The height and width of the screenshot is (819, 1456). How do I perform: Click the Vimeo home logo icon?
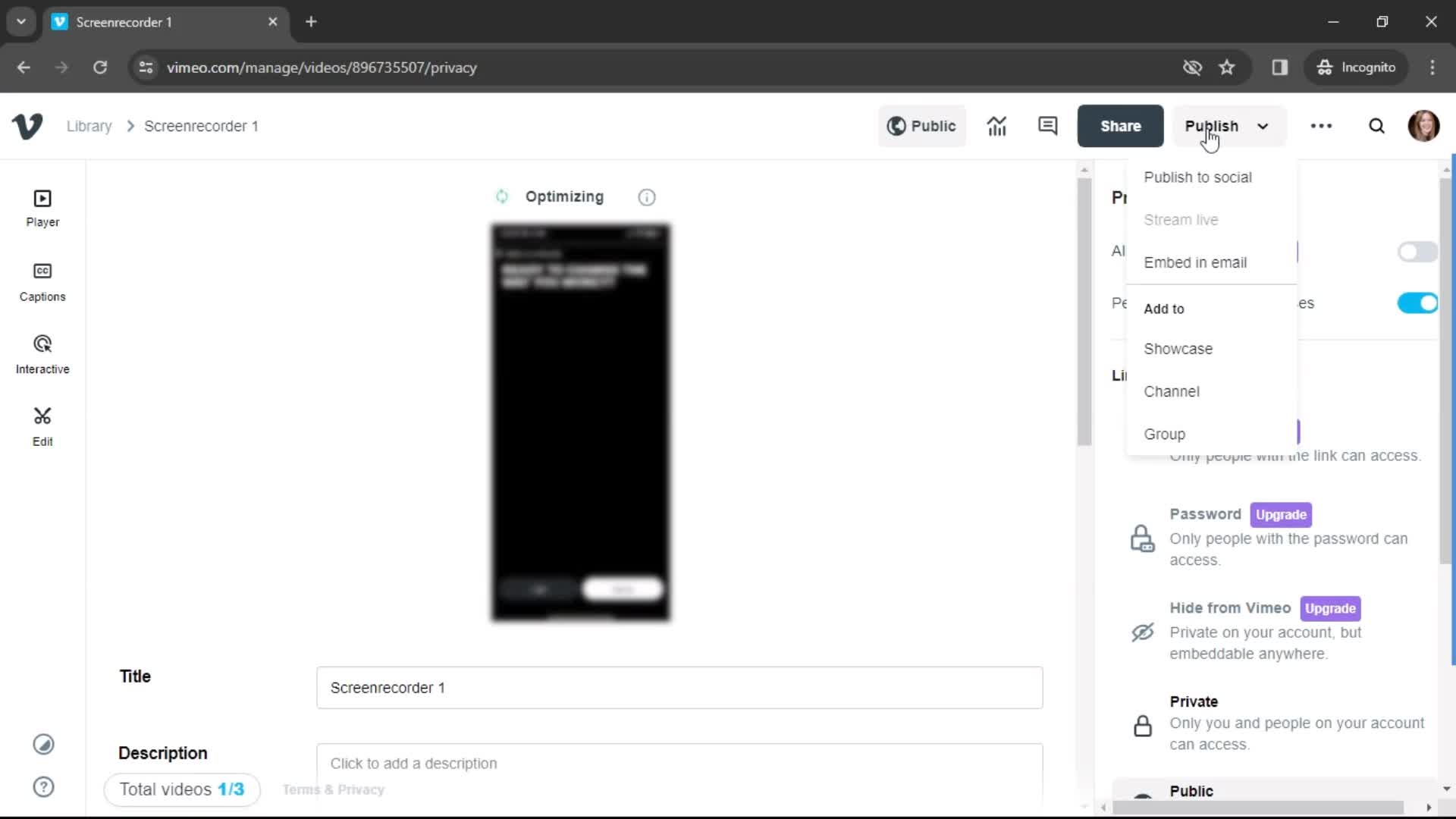pos(27,126)
